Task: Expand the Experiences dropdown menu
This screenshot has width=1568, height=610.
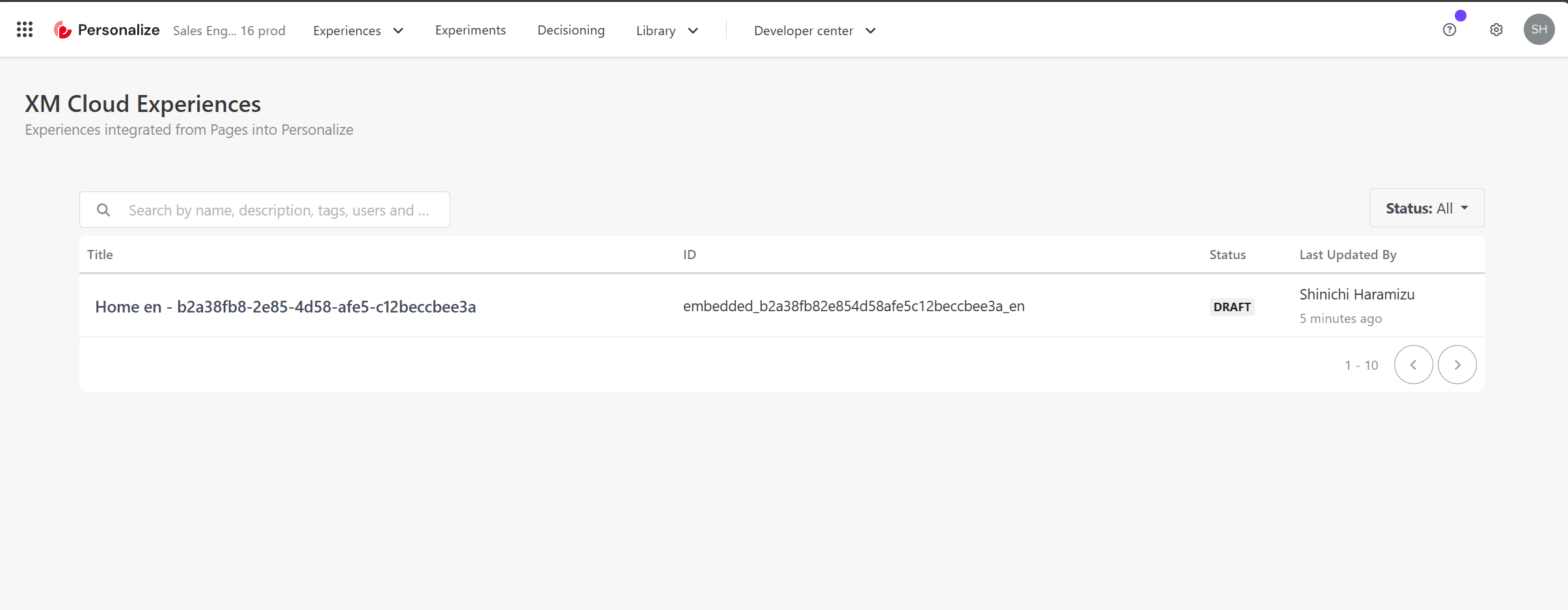Action: point(358,31)
